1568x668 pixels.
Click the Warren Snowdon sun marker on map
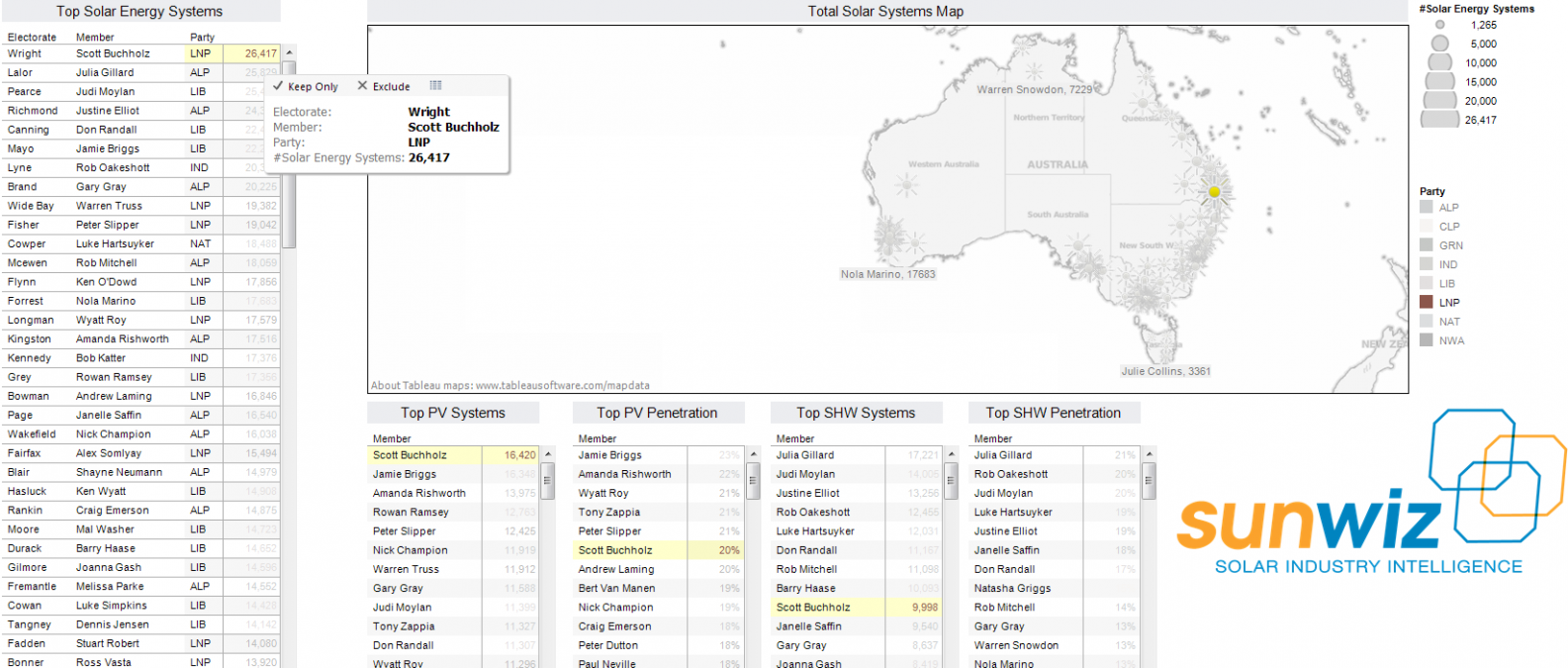point(1034,72)
